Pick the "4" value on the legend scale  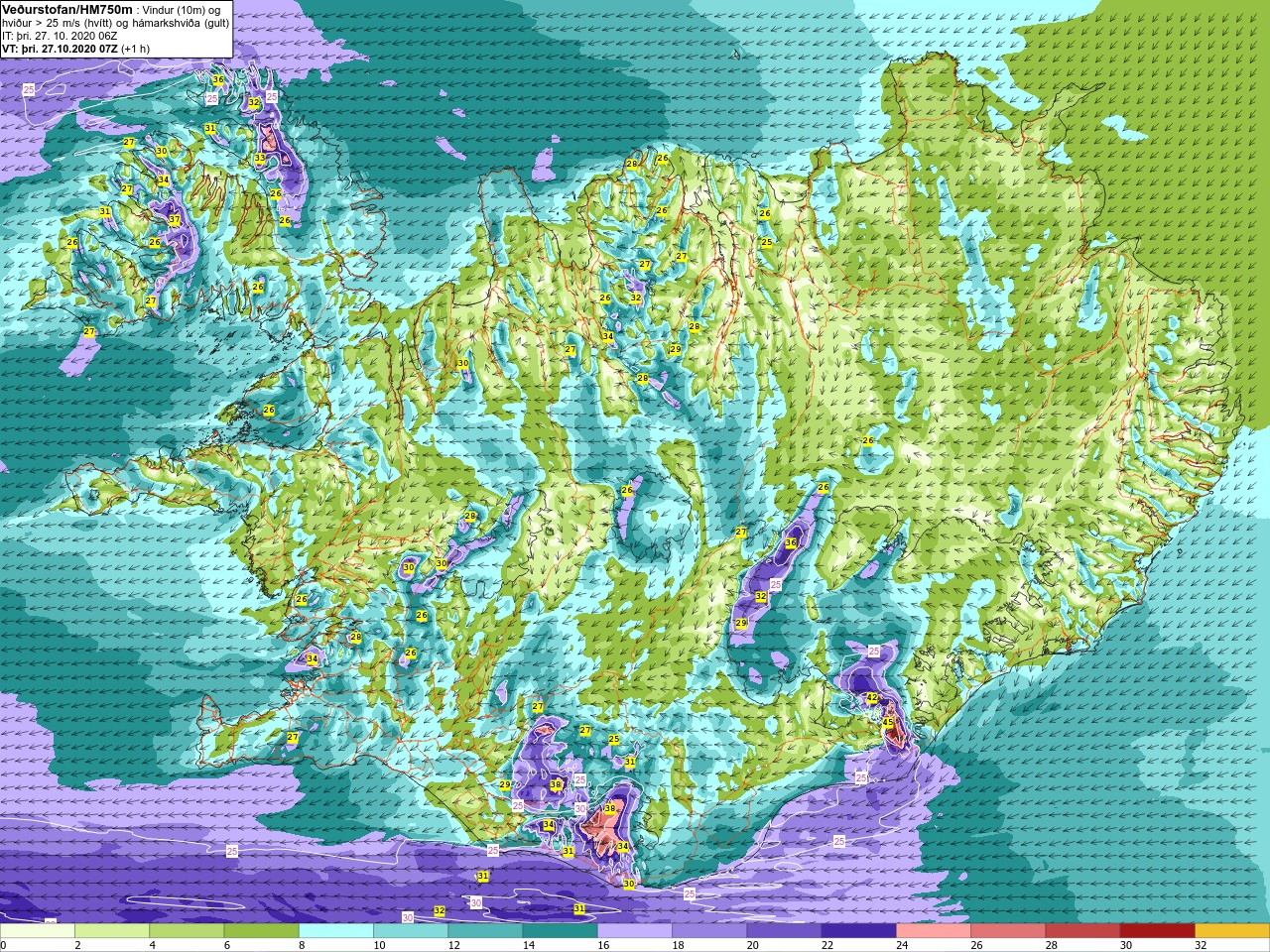[150, 945]
